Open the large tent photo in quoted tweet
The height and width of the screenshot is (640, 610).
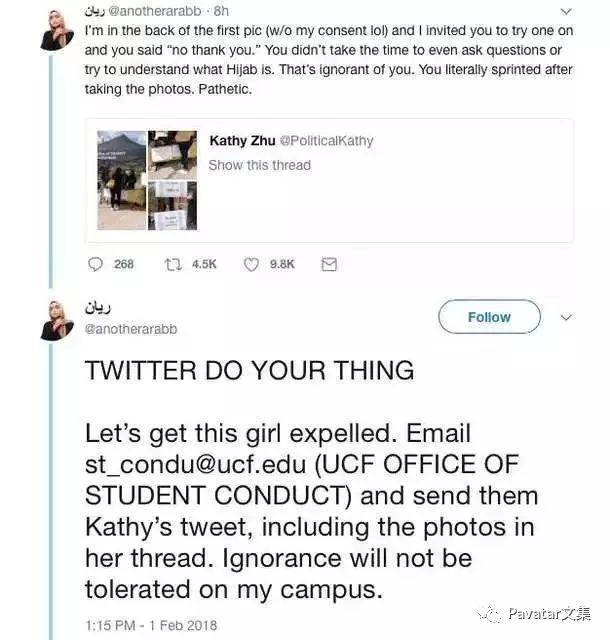click(120, 180)
